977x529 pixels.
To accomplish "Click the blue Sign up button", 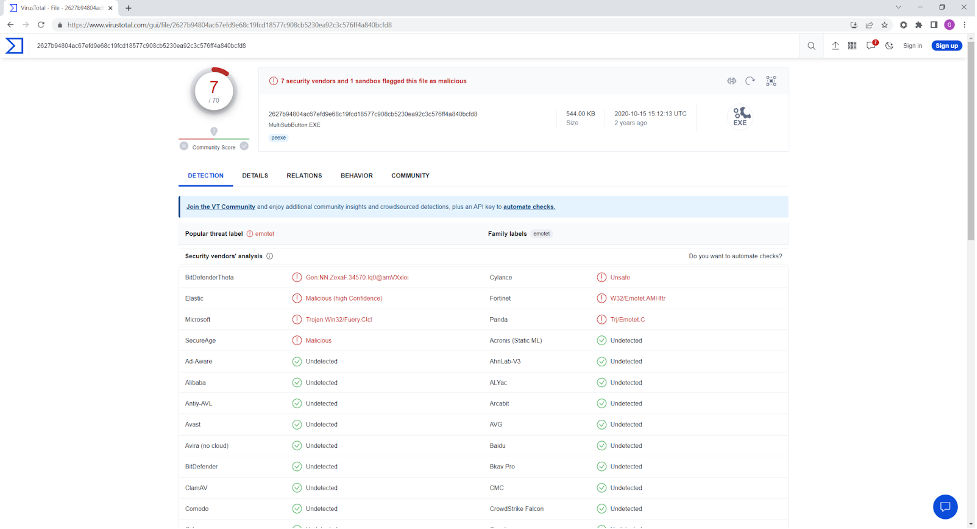I will (x=946, y=45).
